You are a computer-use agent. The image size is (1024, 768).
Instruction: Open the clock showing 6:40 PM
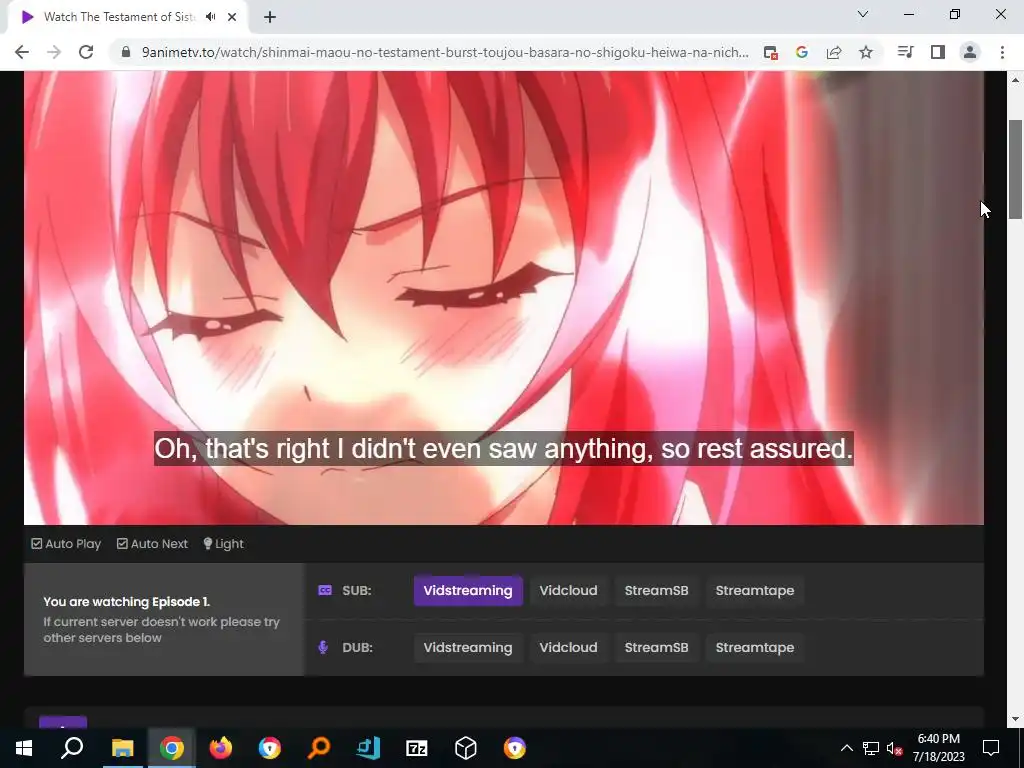pyautogui.click(x=938, y=748)
